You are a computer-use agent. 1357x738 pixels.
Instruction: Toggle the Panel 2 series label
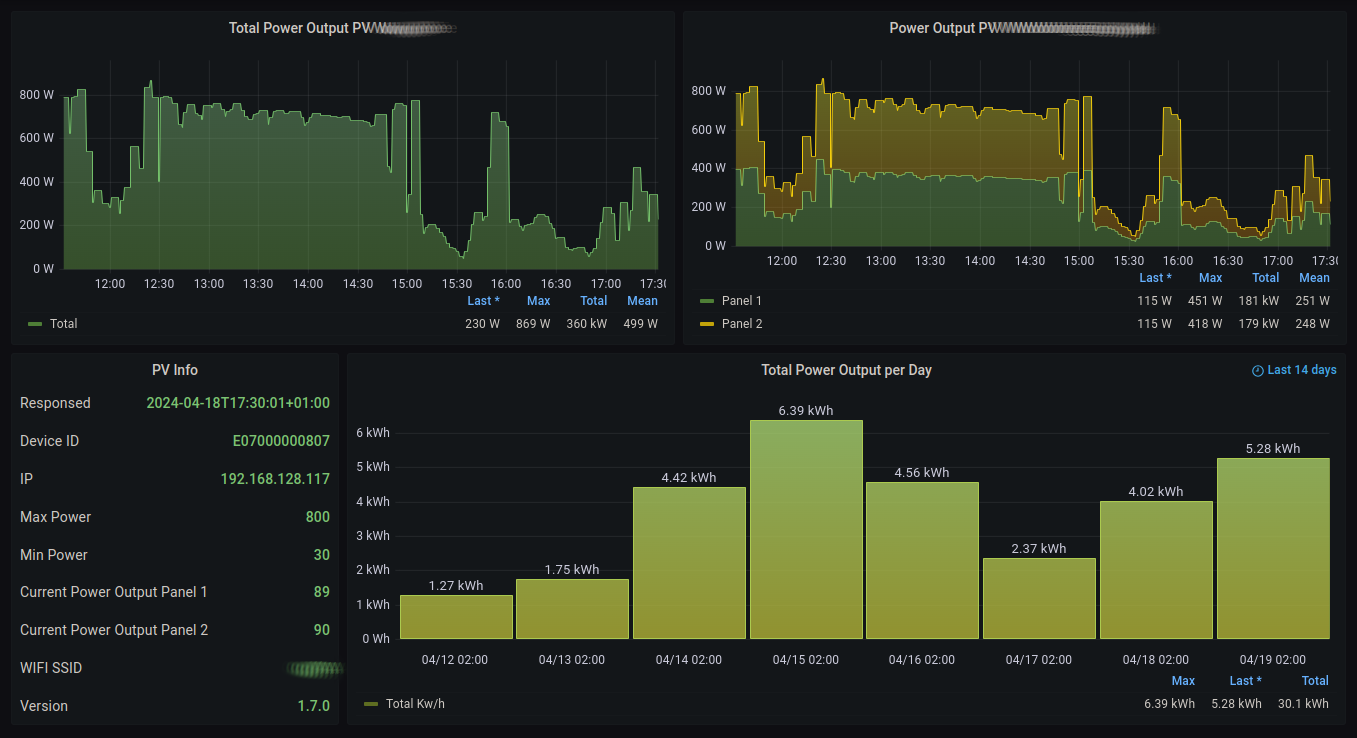[x=741, y=324]
